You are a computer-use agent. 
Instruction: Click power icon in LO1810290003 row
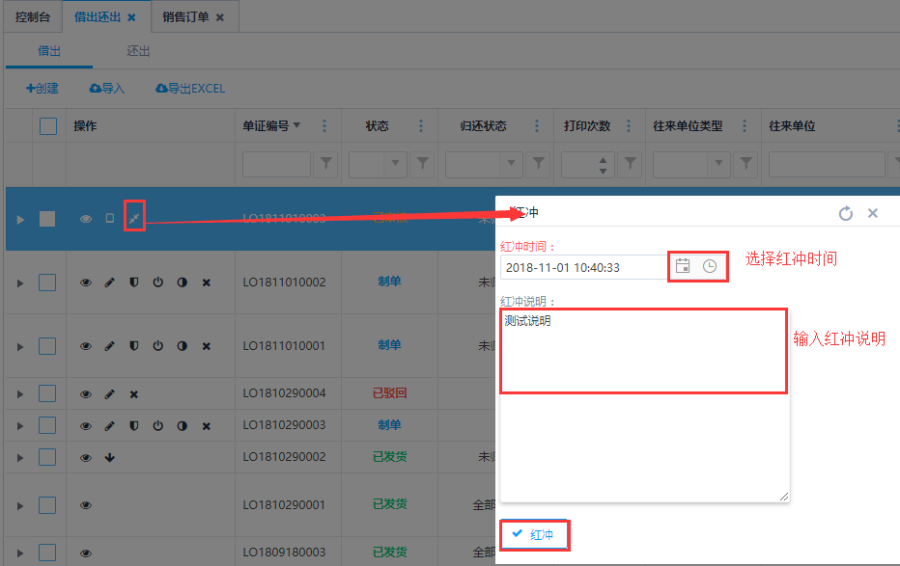(158, 425)
